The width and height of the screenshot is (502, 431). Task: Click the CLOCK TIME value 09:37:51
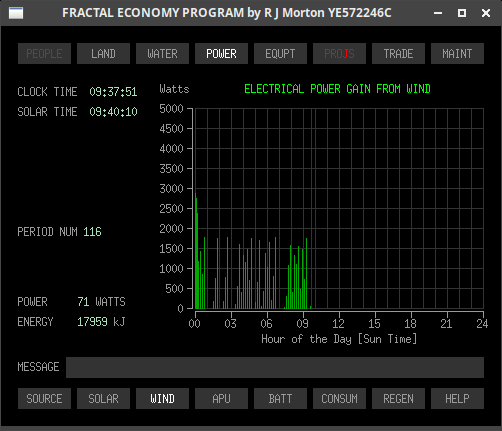113,92
